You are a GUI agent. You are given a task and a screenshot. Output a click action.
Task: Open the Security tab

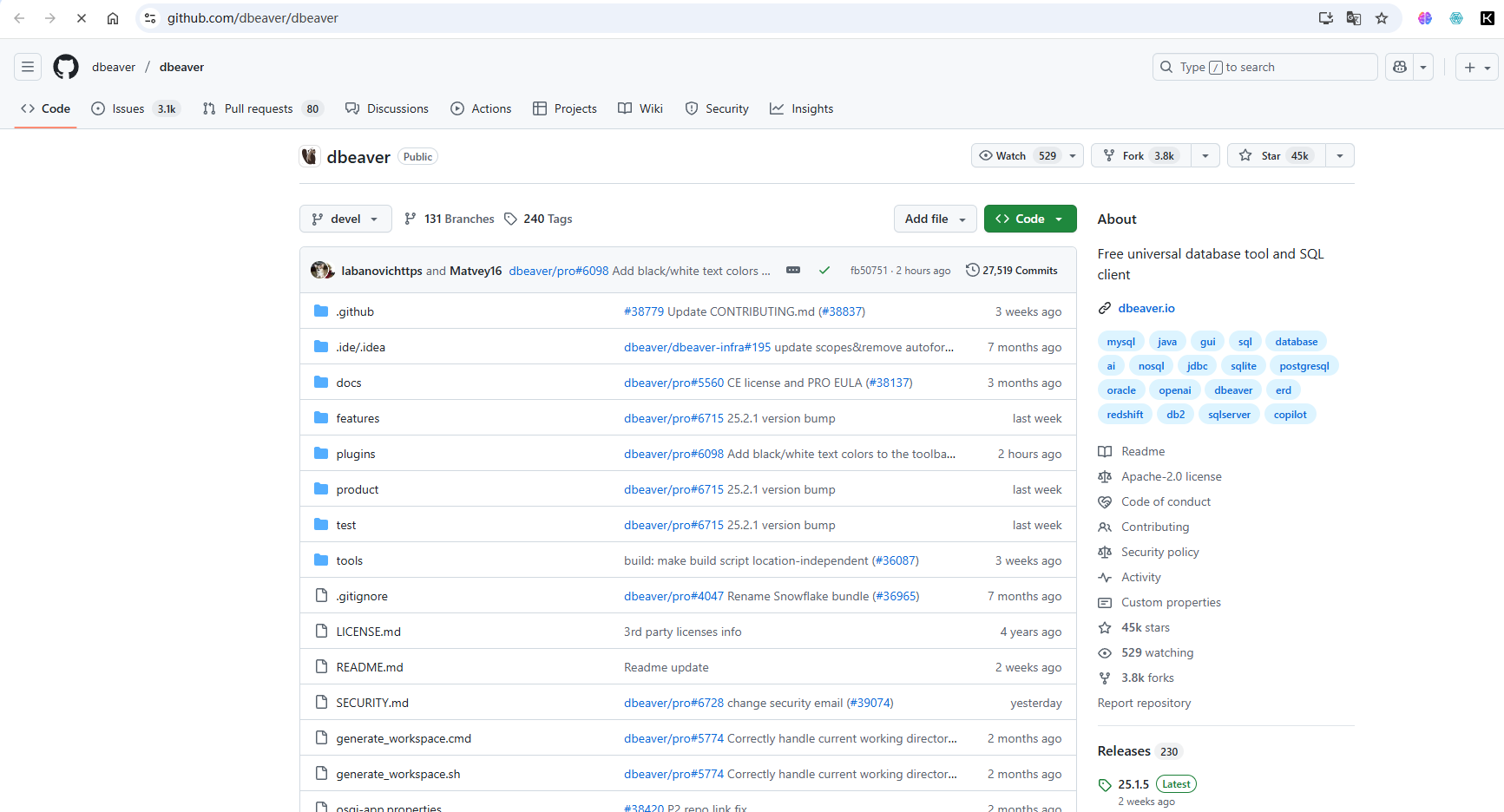coord(717,108)
